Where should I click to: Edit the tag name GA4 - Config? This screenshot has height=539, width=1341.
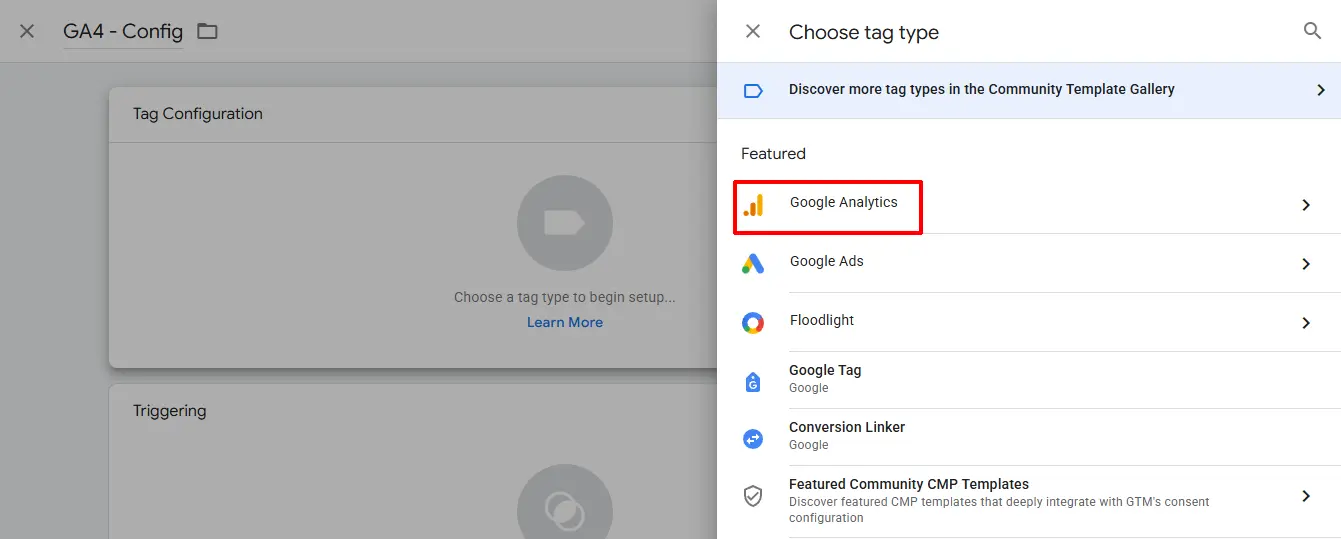(123, 31)
